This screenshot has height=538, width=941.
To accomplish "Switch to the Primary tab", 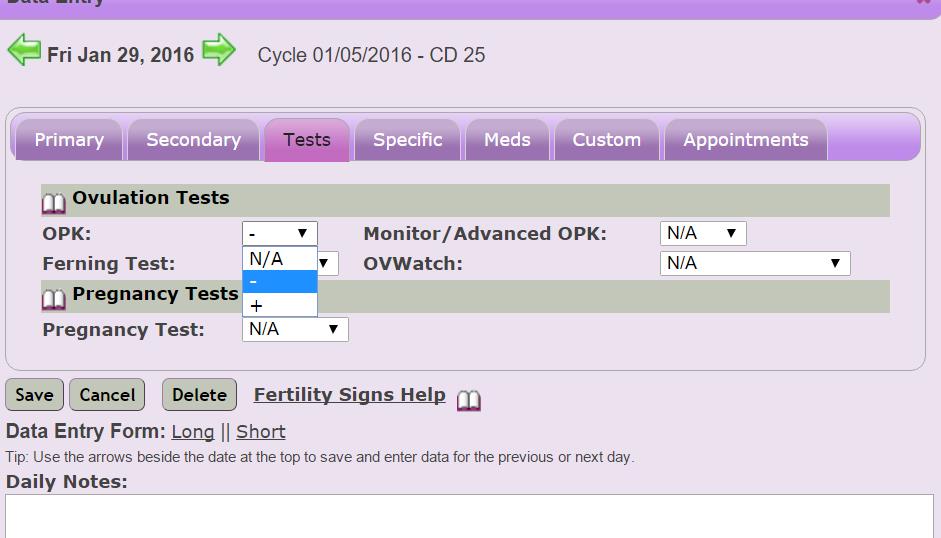I will tap(69, 140).
